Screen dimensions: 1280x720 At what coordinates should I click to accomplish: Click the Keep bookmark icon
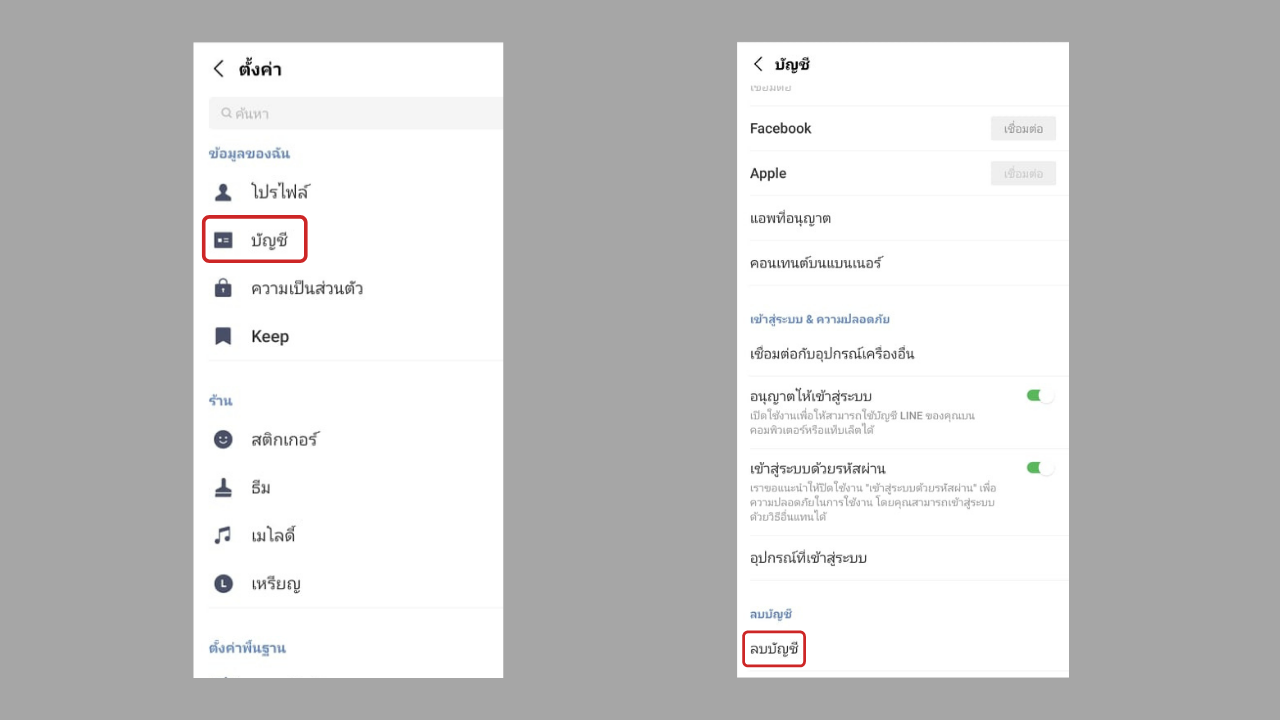(x=223, y=336)
